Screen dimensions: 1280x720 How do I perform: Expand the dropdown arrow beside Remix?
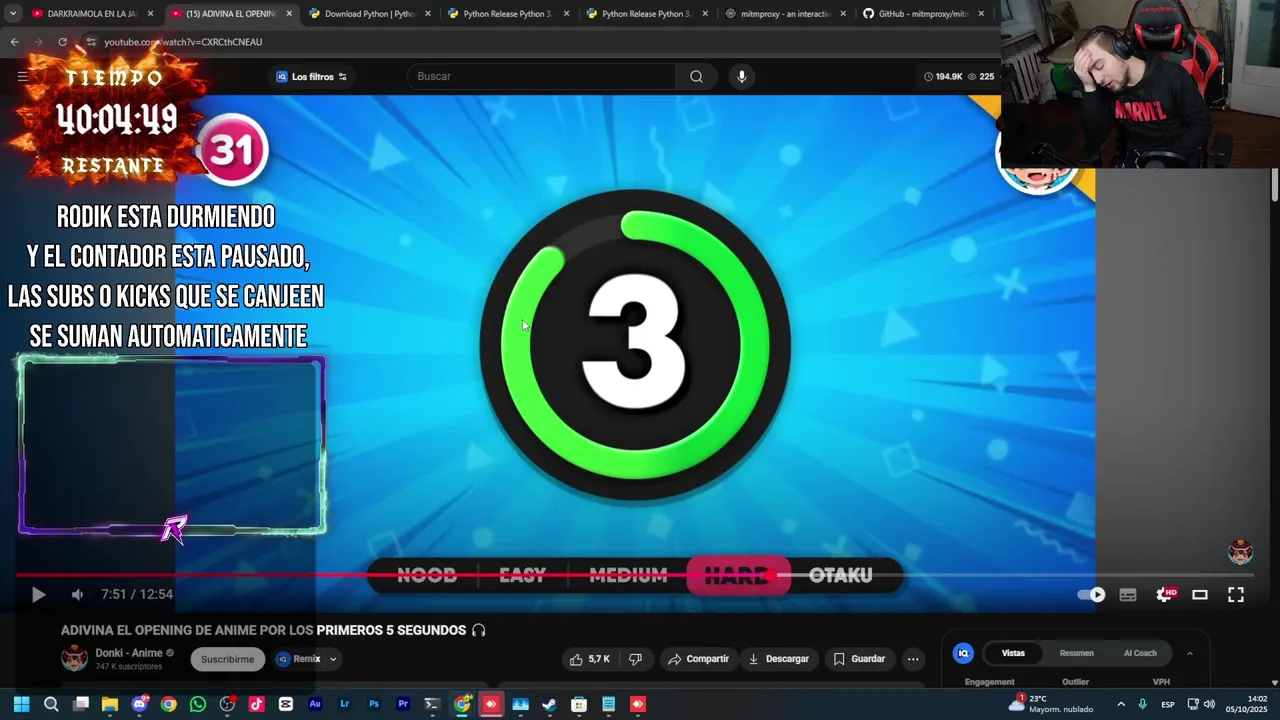pos(333,659)
